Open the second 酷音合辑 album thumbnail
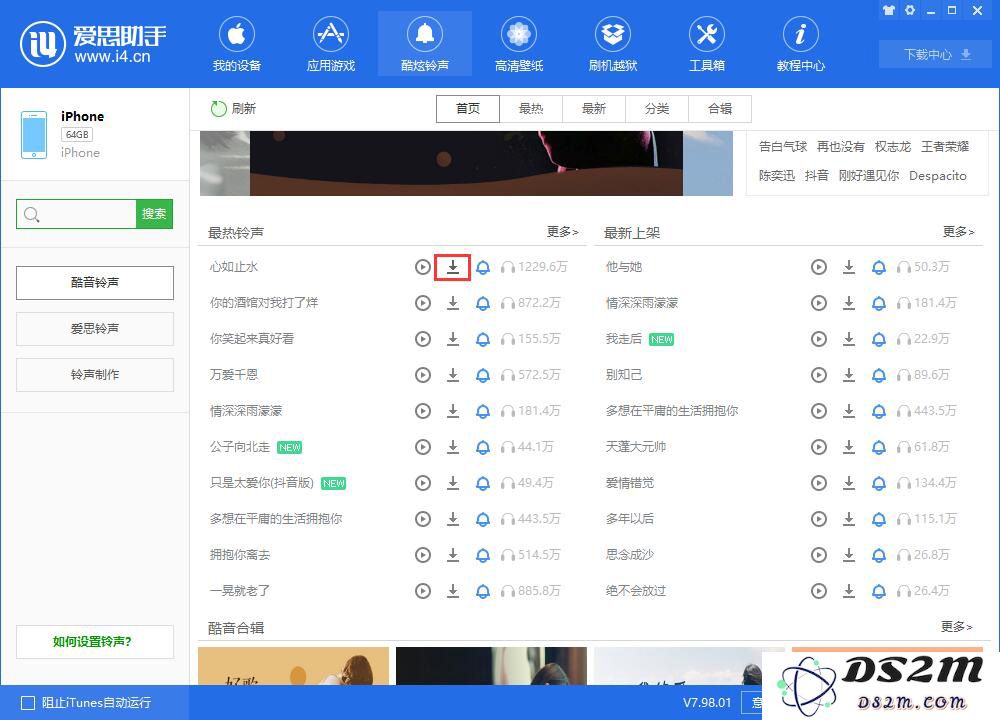The image size is (1000, 720). pyautogui.click(x=491, y=666)
